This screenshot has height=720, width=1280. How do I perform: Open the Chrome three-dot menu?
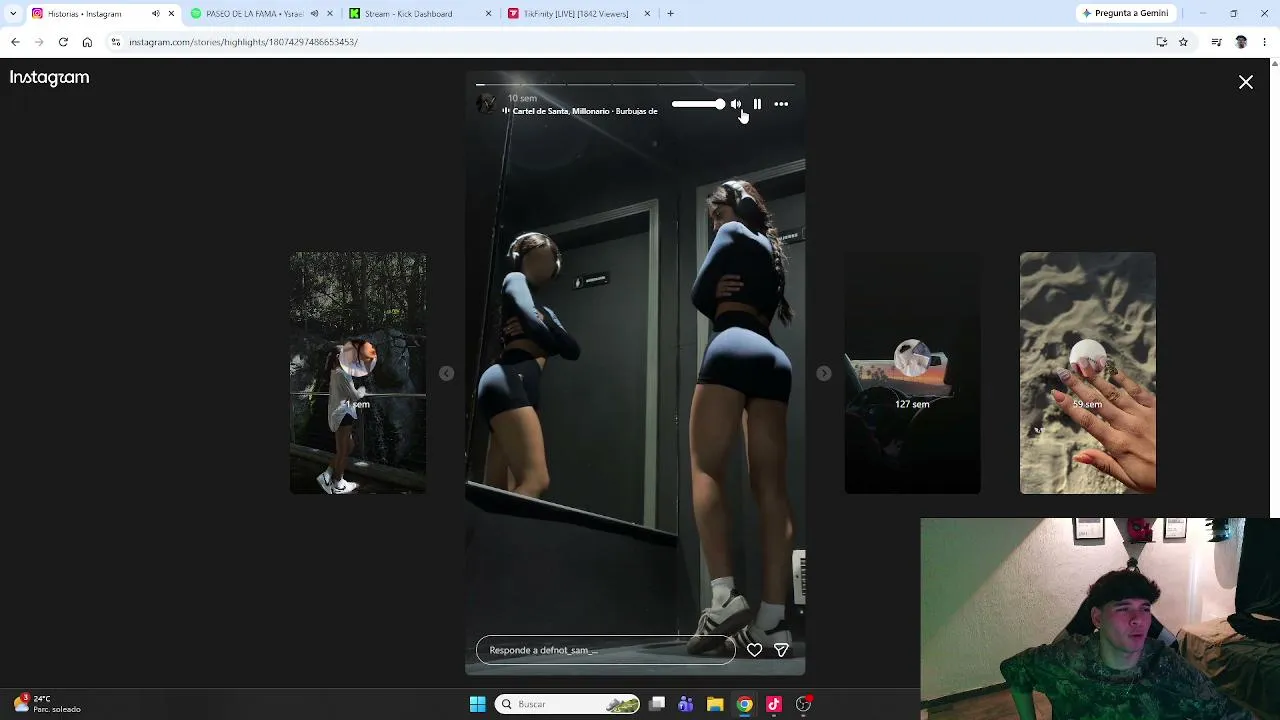pos(1265,42)
